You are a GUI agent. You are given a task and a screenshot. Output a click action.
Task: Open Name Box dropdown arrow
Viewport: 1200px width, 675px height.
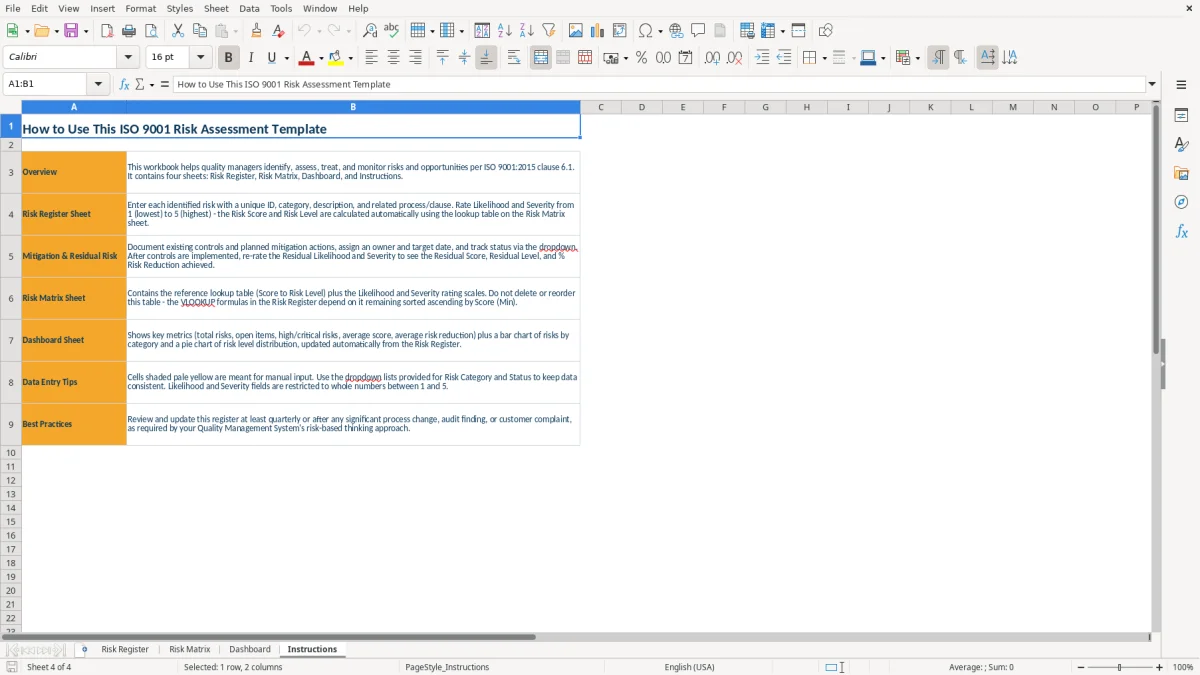pyautogui.click(x=98, y=84)
